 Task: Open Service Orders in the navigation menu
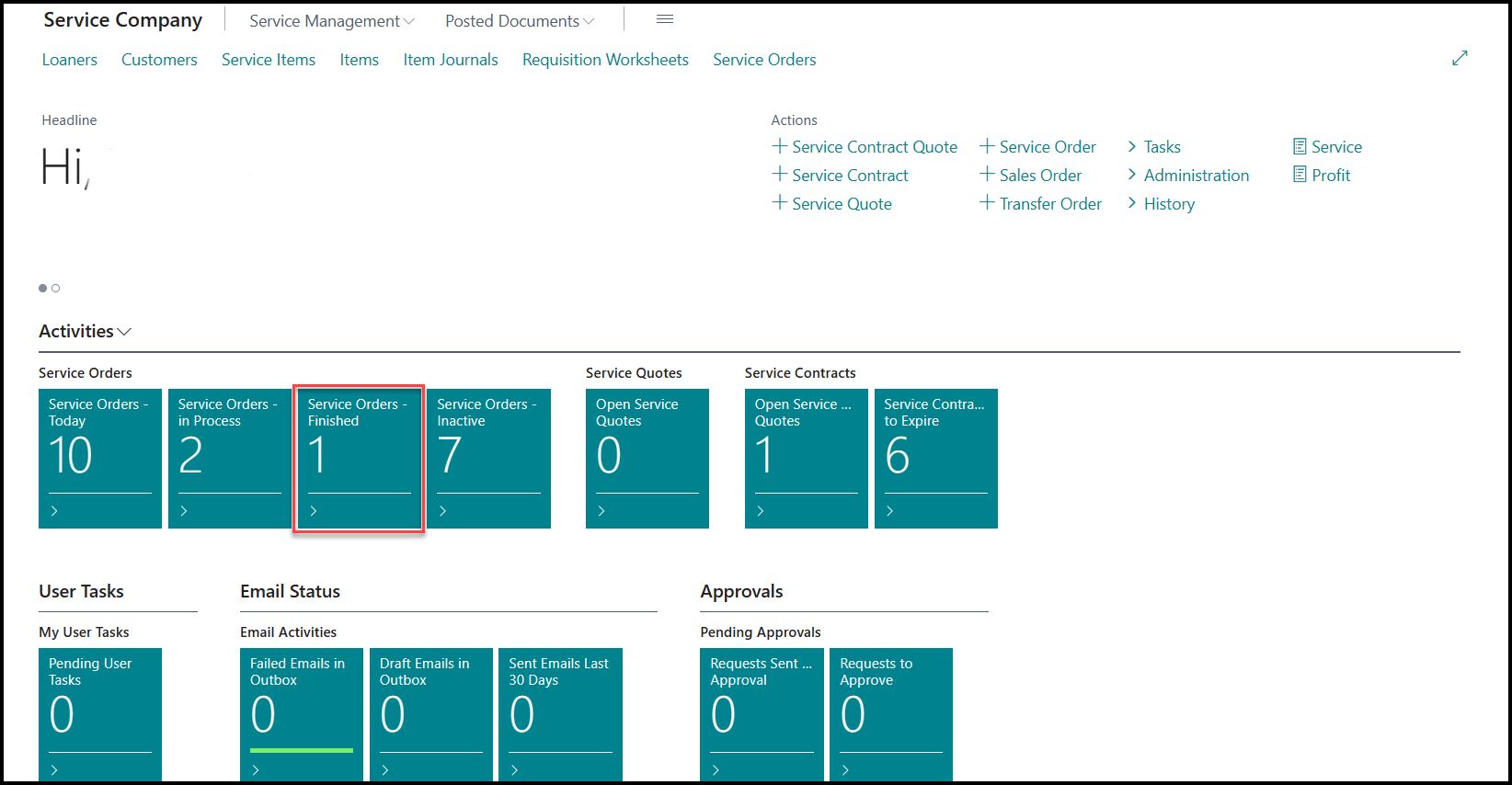tap(764, 60)
